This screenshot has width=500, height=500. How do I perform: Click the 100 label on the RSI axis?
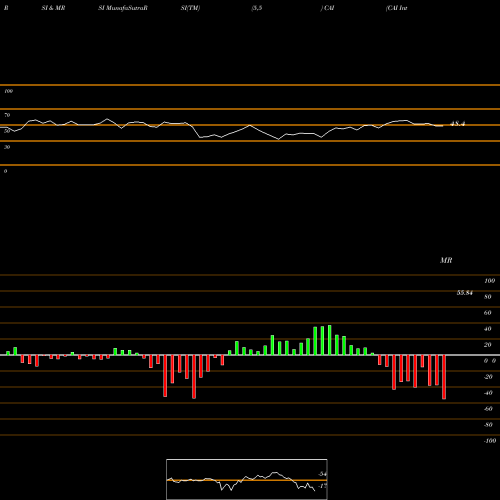point(8,91)
